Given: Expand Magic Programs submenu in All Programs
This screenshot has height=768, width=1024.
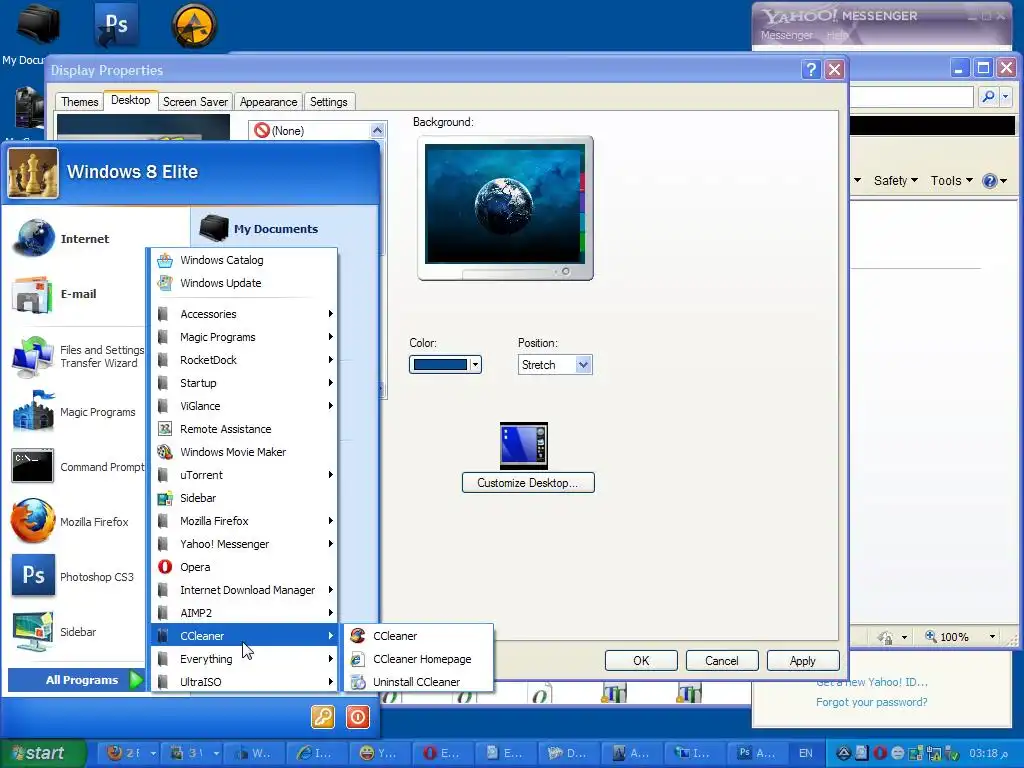Looking at the screenshot, I should [244, 337].
